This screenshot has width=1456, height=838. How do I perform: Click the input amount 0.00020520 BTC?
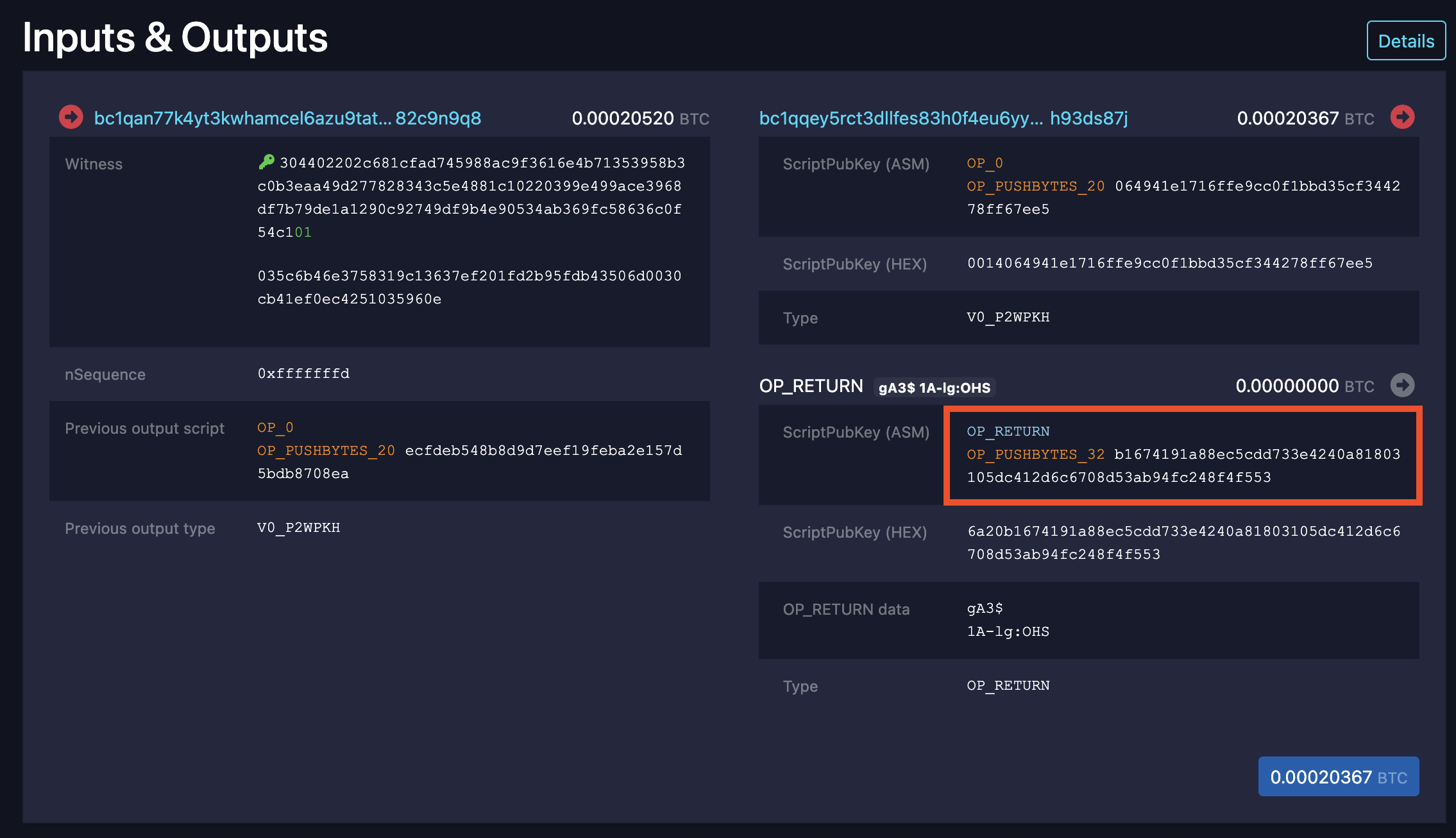tap(623, 118)
